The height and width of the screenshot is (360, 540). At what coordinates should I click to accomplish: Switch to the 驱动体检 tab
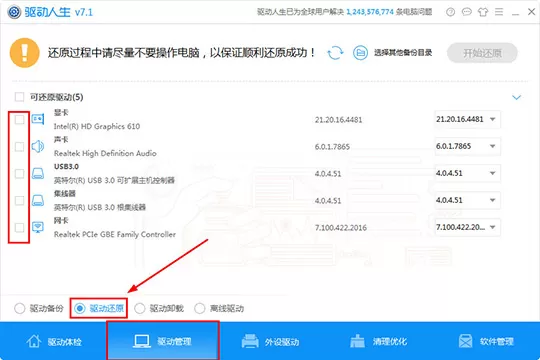click(54, 341)
